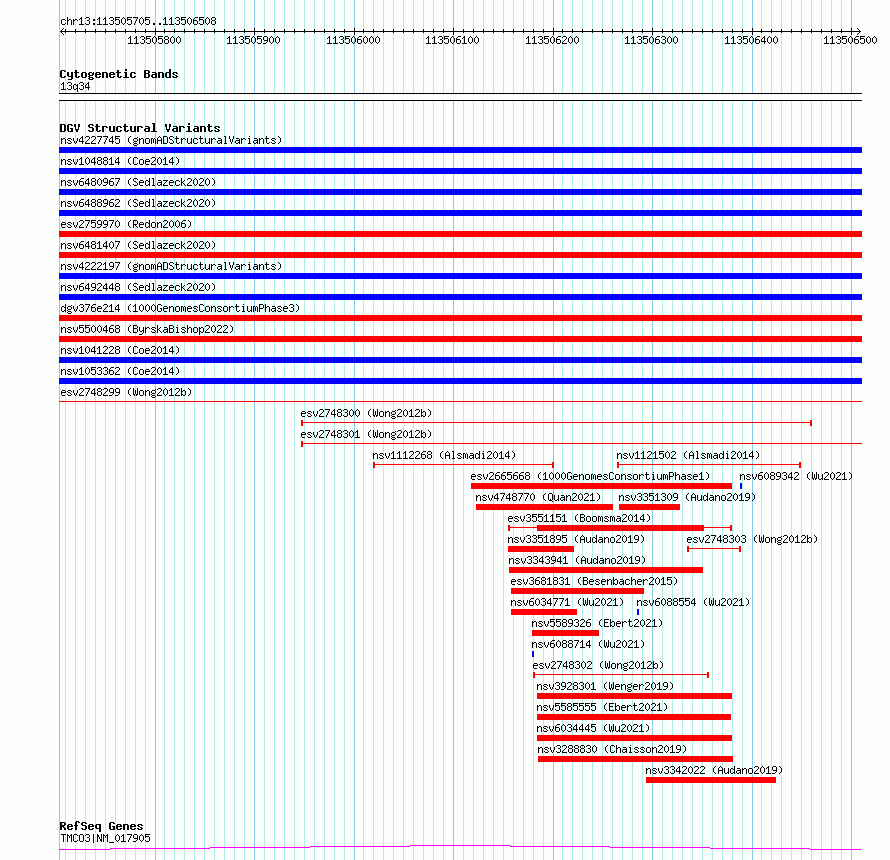This screenshot has width=890, height=860.
Task: Select the nsv1048814 (Coe2014) variant label
Action: point(120,161)
